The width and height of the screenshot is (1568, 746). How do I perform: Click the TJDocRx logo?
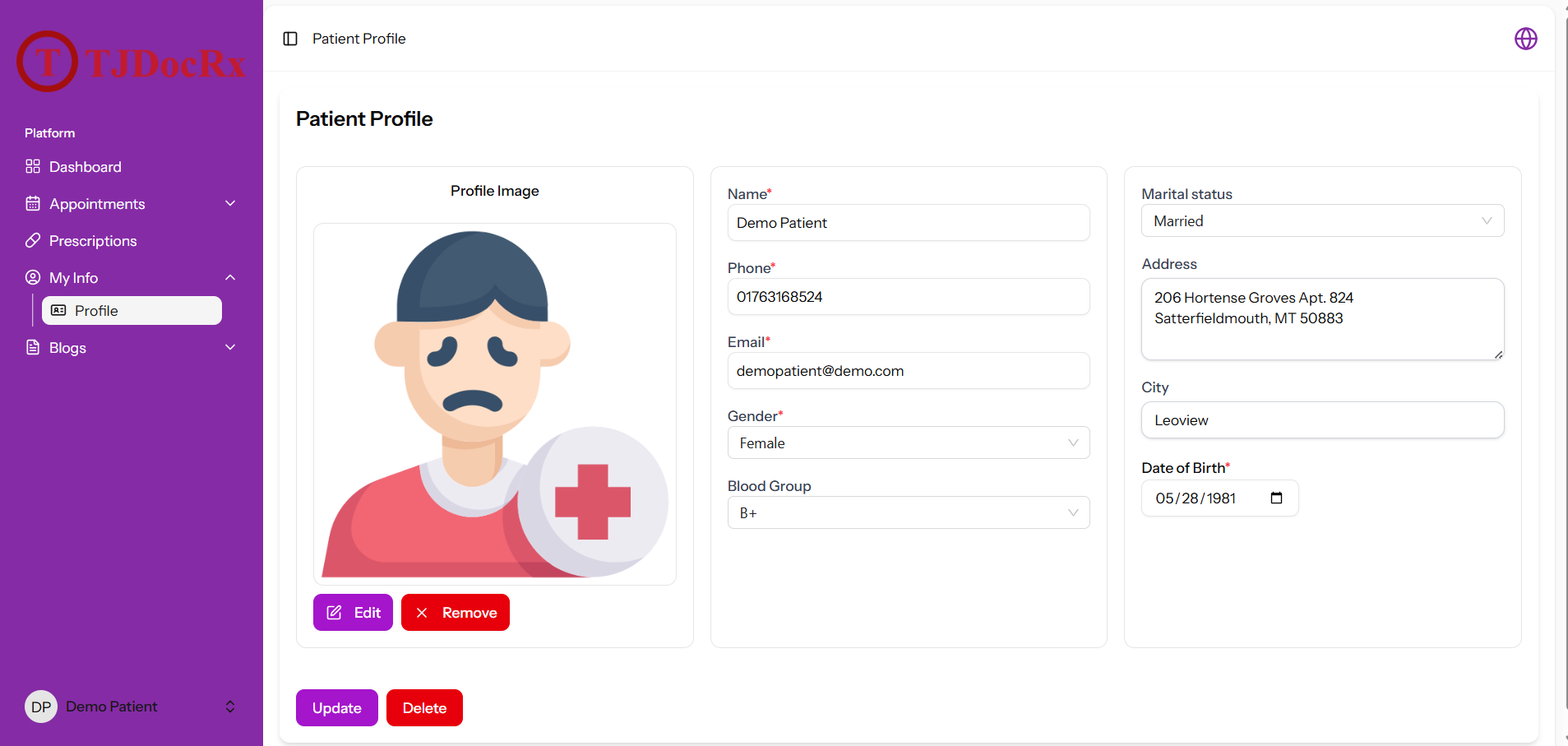(132, 62)
